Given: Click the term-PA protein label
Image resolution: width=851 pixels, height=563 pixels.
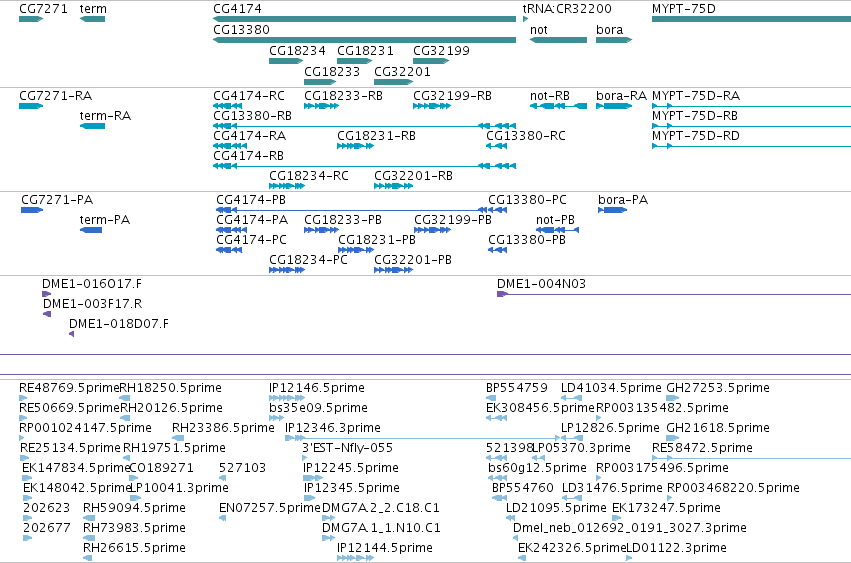Looking at the screenshot, I should [105, 220].
